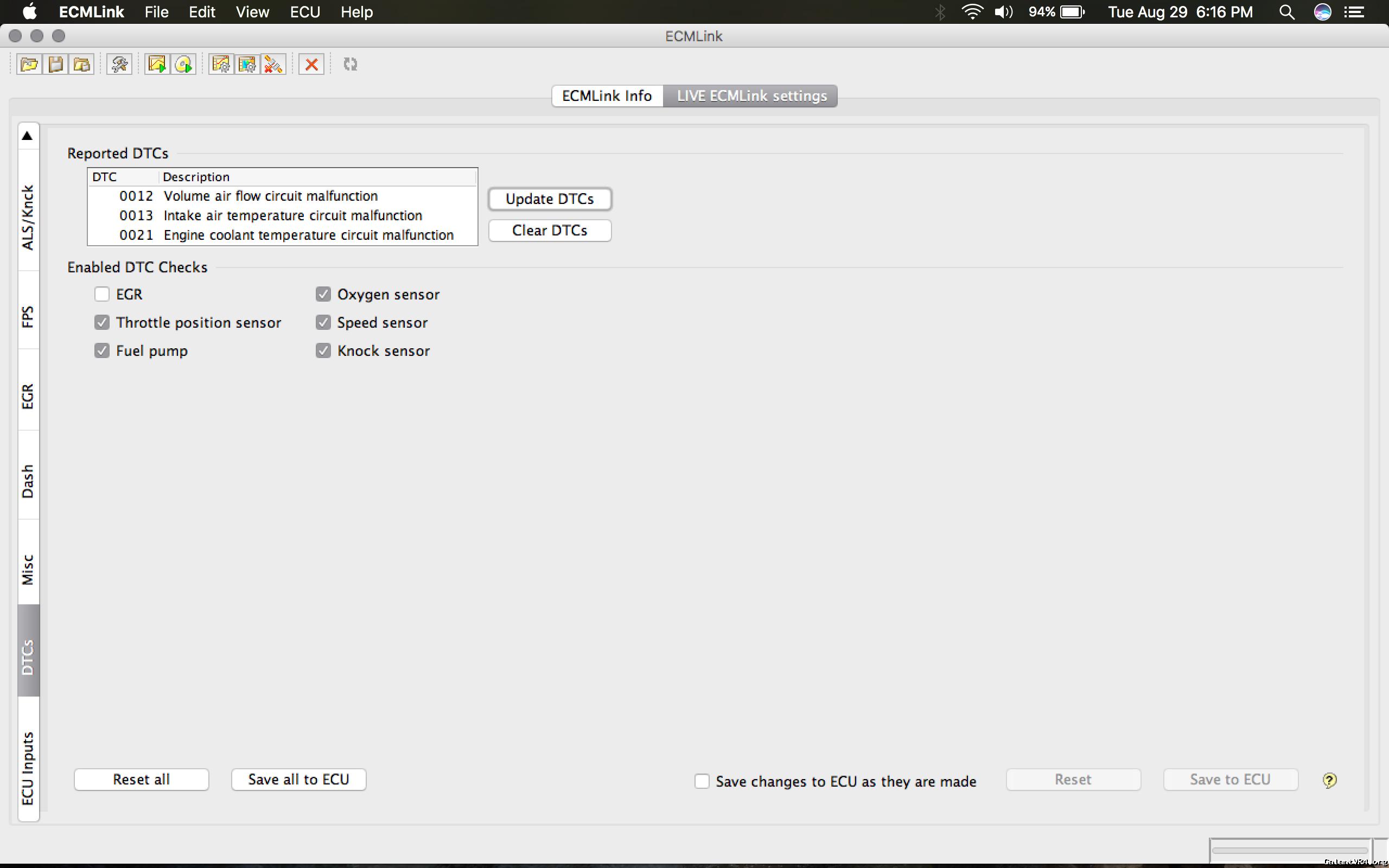Uncheck the Fuel pump DTC check
The image size is (1389, 868).
click(x=101, y=351)
